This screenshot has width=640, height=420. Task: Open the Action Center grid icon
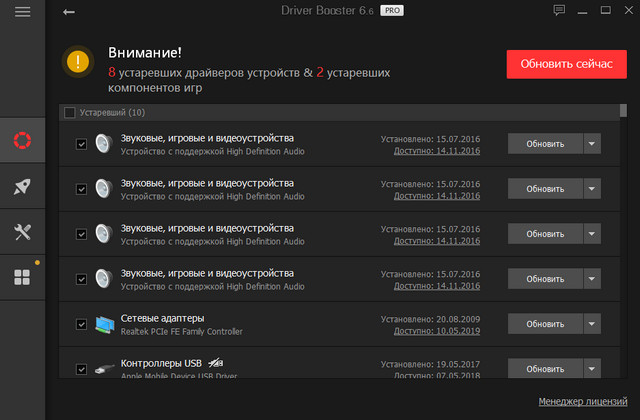coord(22,277)
